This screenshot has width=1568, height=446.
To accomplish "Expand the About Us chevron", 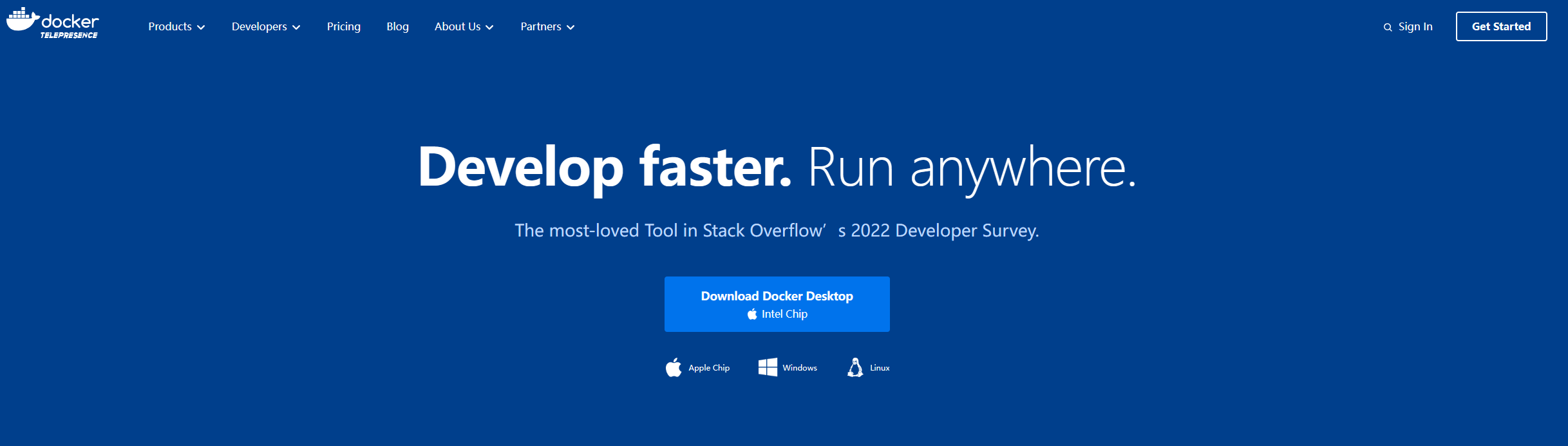I will 489,27.
